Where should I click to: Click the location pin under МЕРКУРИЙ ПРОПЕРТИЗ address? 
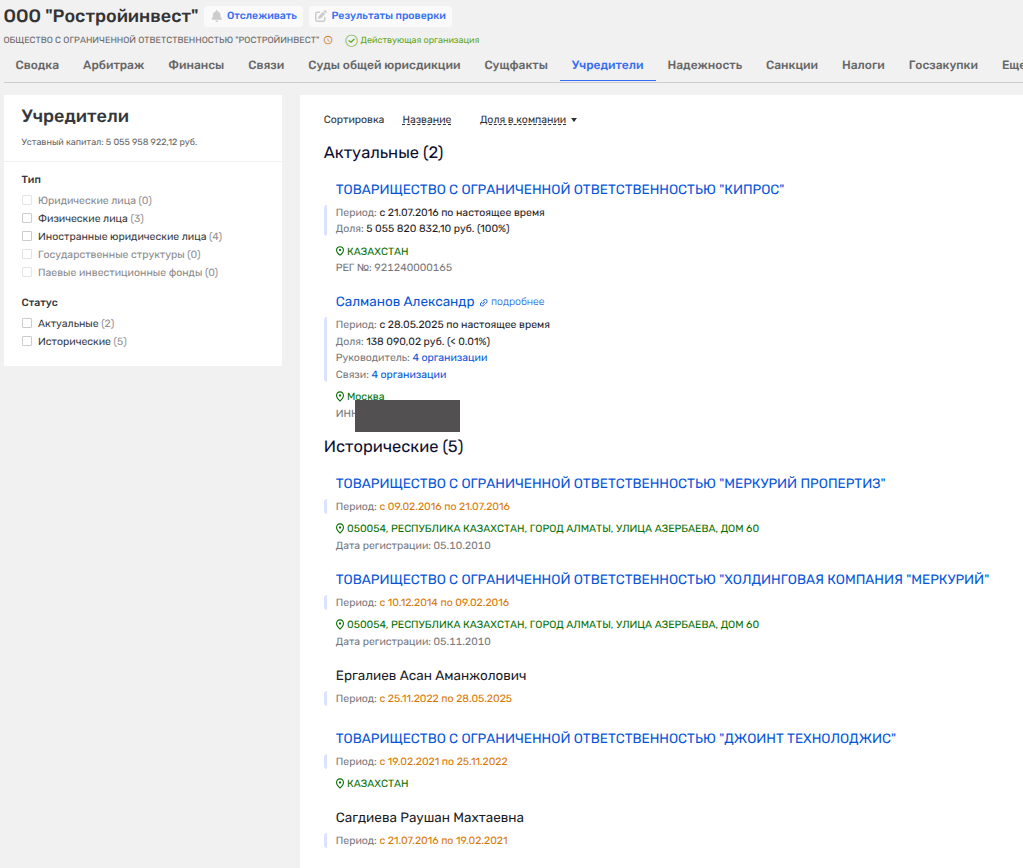tap(339, 528)
